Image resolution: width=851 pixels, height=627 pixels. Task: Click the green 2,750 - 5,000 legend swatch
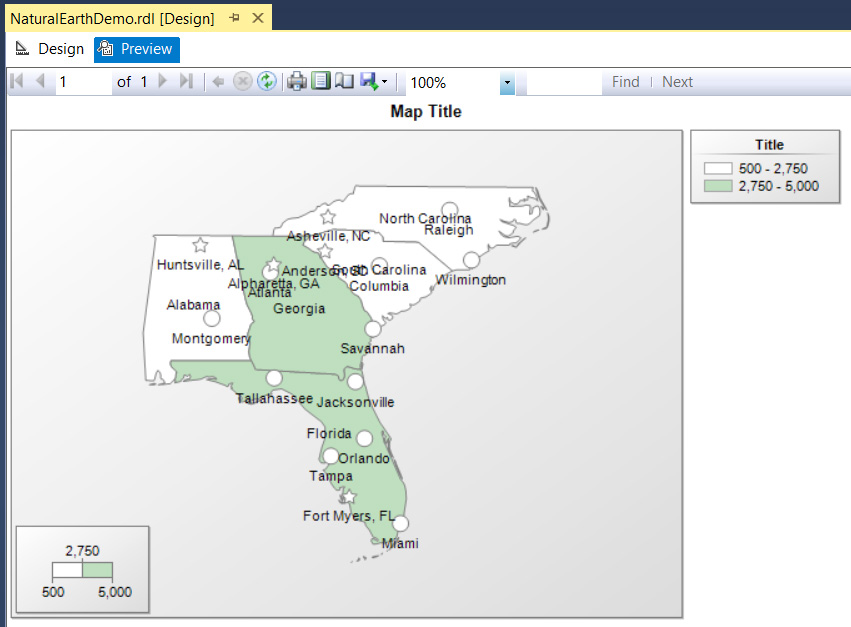717,186
